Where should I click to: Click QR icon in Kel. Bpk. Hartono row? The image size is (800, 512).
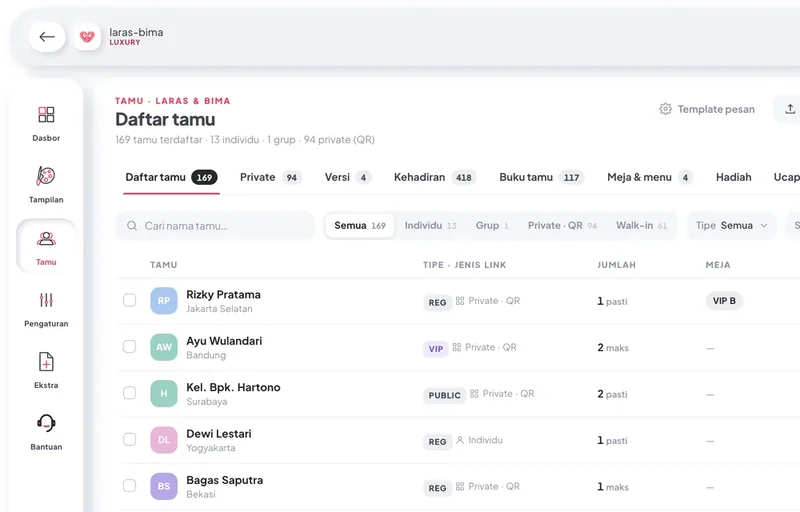(x=474, y=394)
